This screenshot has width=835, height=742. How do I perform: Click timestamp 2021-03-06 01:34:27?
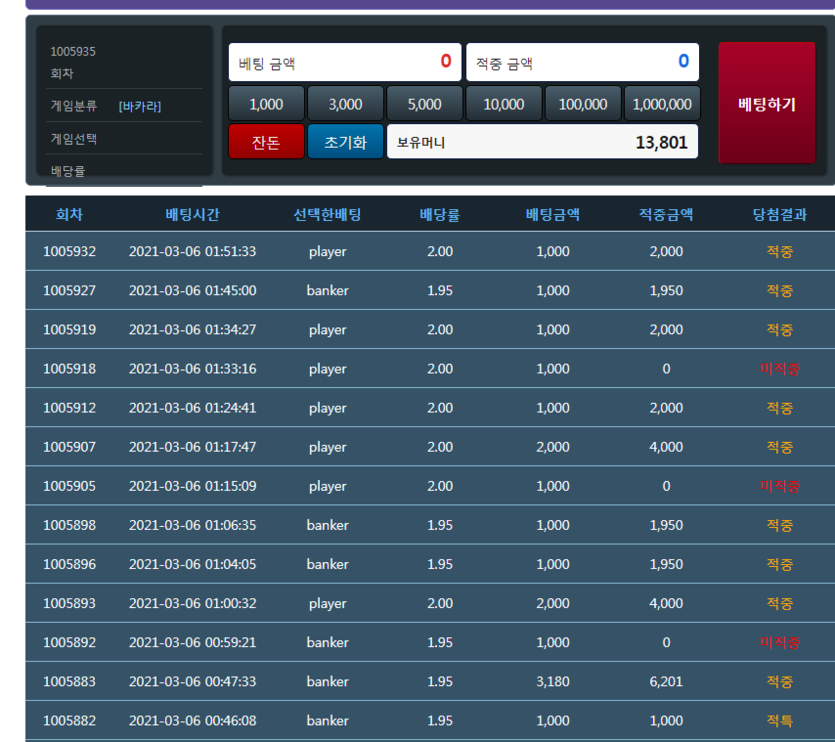click(192, 330)
